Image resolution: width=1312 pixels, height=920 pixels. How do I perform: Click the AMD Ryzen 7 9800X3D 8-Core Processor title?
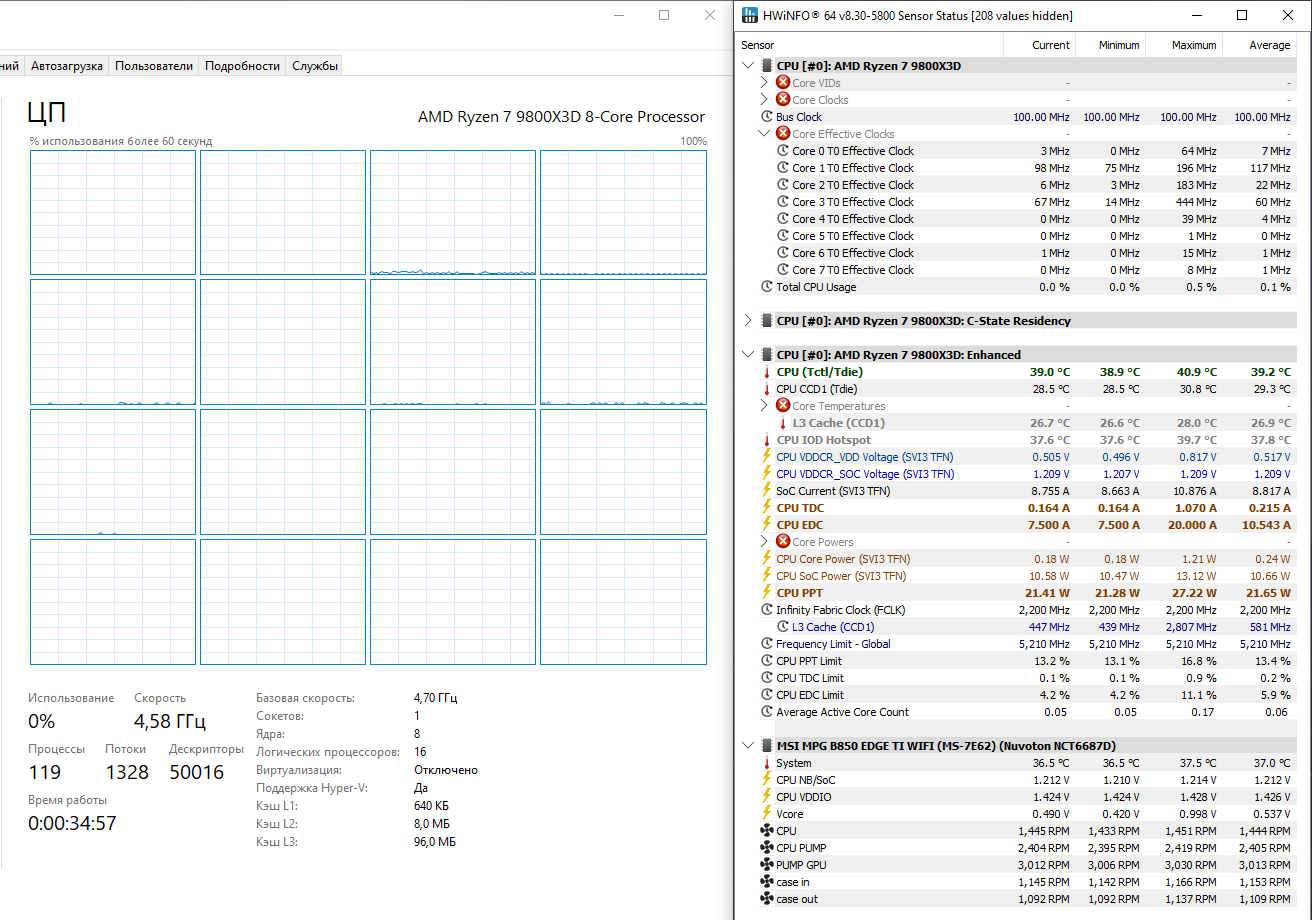561,117
